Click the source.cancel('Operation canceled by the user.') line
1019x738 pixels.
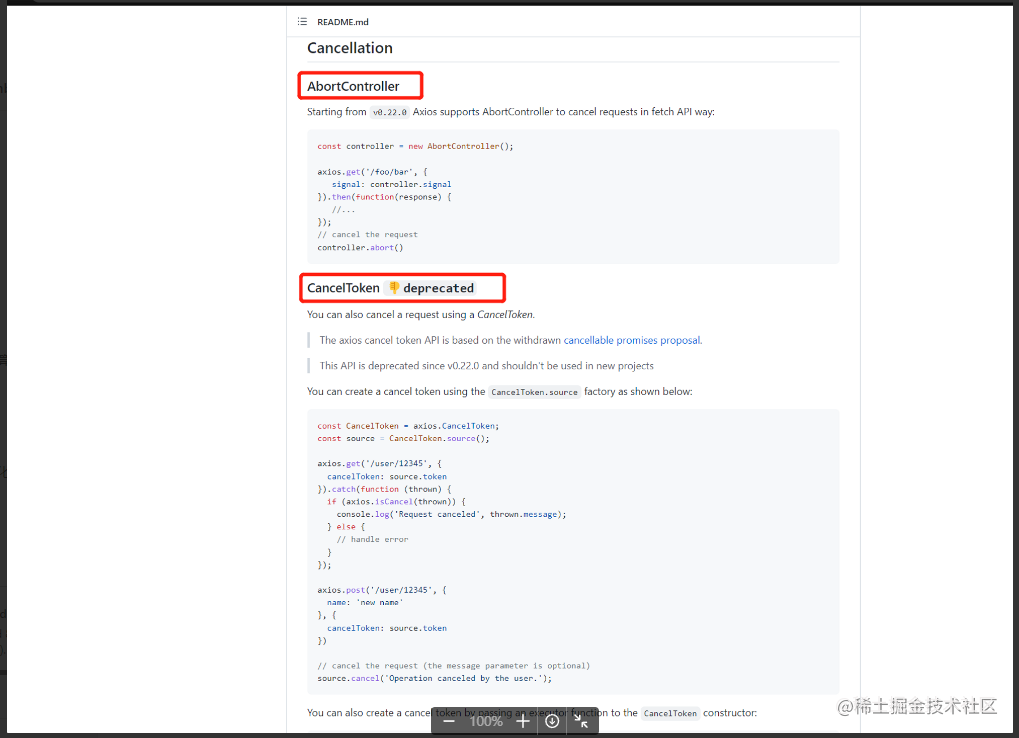434,678
